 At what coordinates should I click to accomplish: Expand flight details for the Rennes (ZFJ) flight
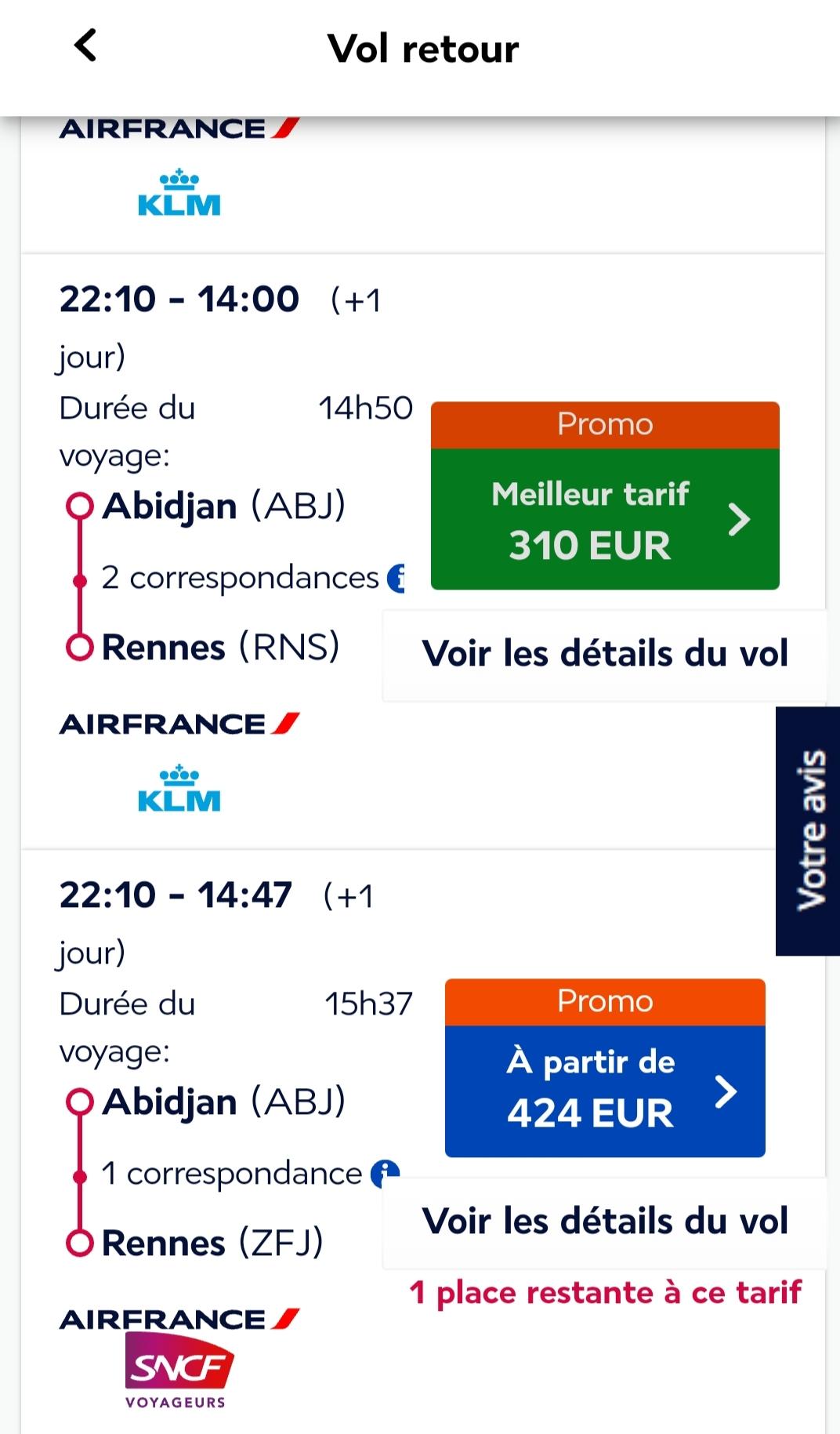click(x=604, y=1222)
